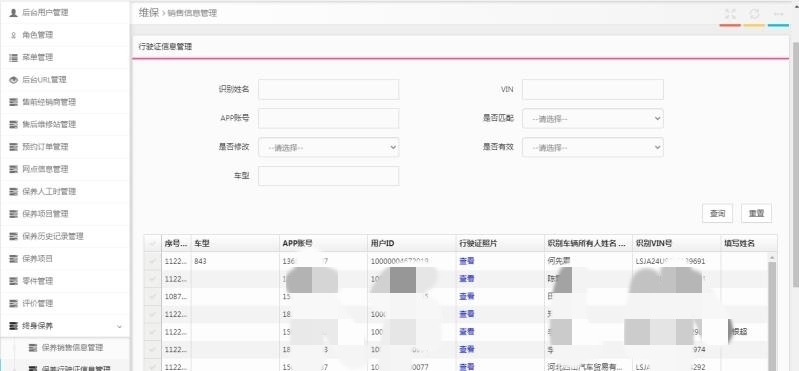Check the row with VIN ending 292
Viewport: 799px width, 371px height.
pos(152,366)
